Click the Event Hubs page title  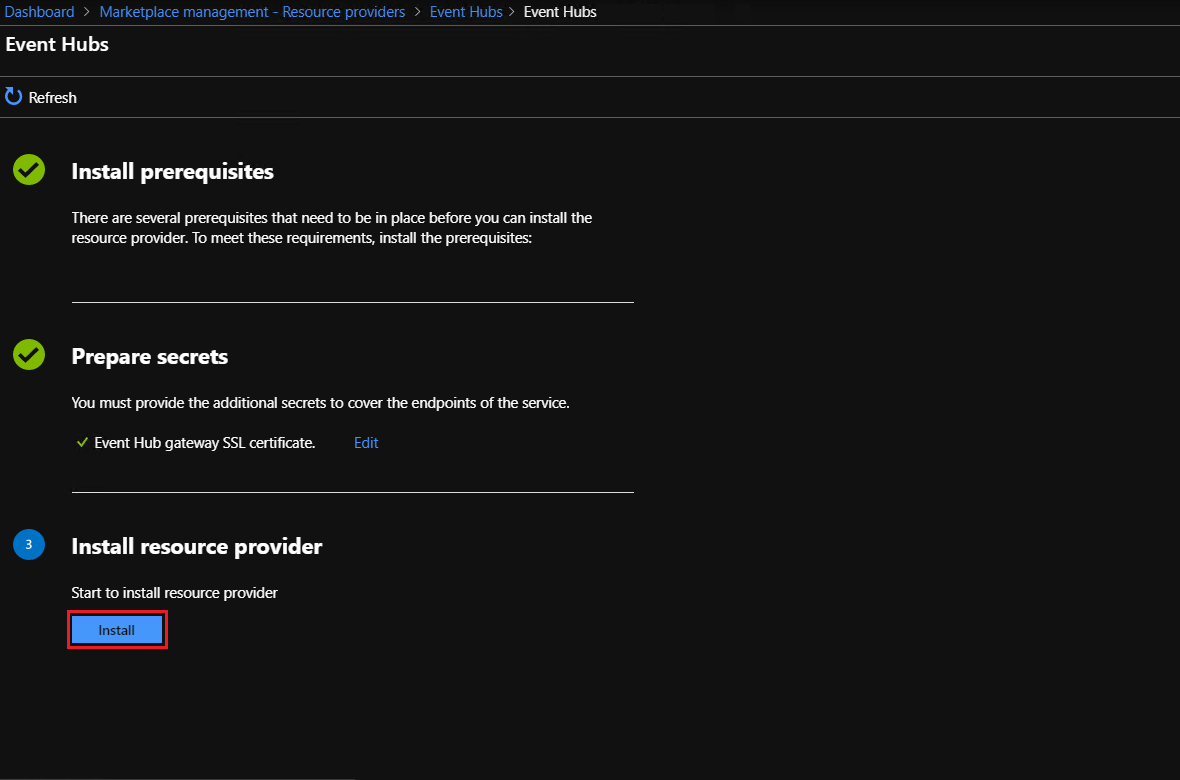tap(57, 44)
